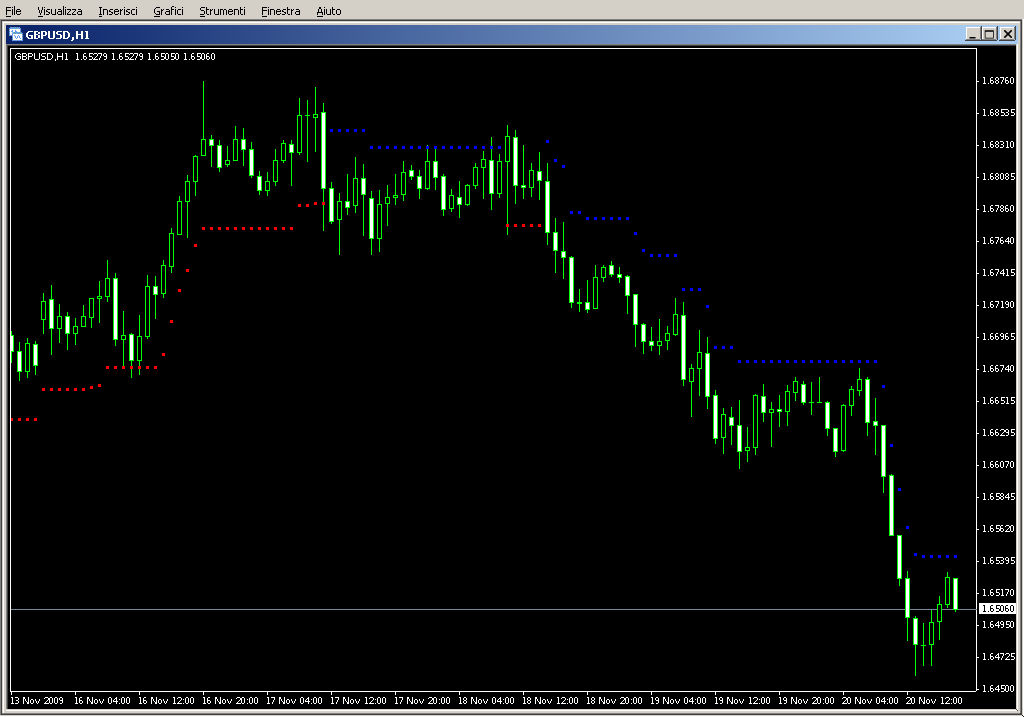Open the Grafici menu
The width and height of the screenshot is (1024, 717).
[x=168, y=11]
